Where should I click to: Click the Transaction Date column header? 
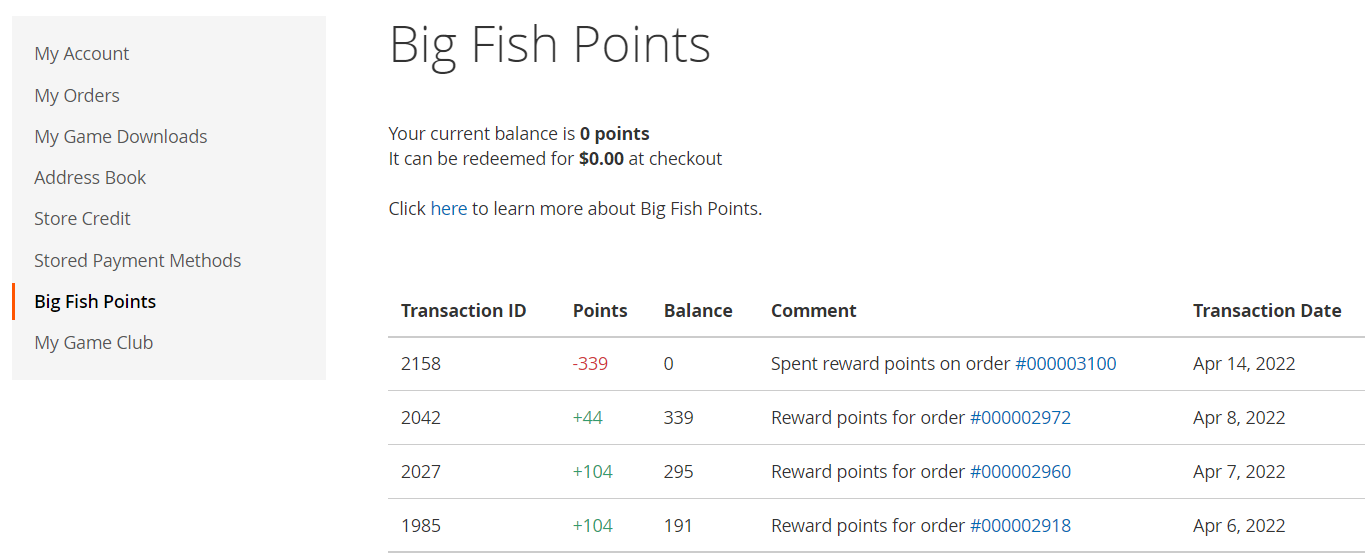pos(1267,311)
